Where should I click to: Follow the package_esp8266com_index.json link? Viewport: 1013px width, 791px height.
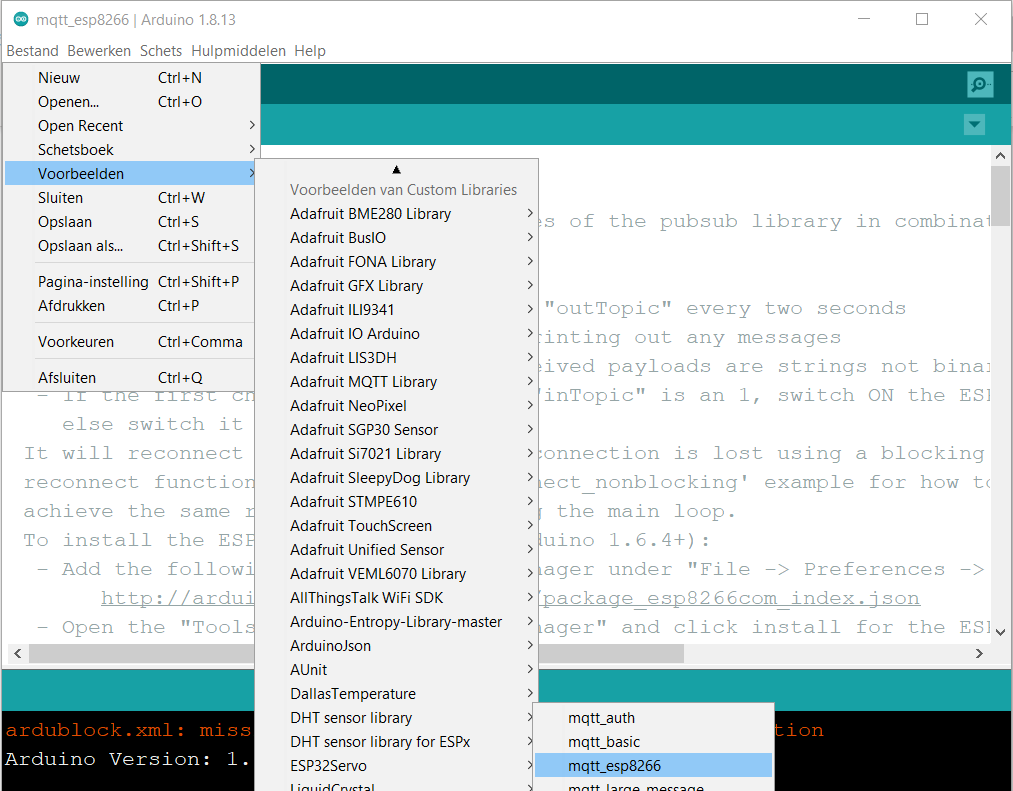click(729, 598)
